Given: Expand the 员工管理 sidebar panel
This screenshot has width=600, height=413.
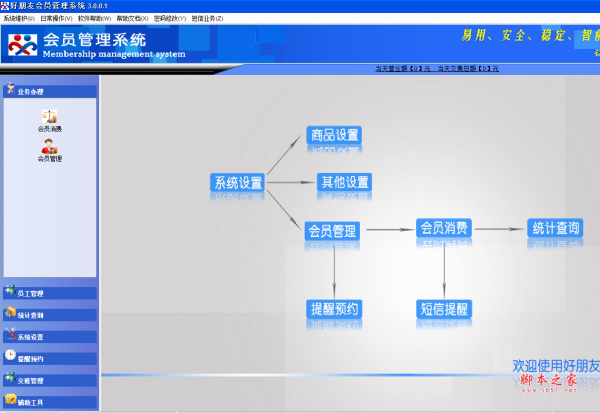Looking at the screenshot, I should click(x=50, y=293).
